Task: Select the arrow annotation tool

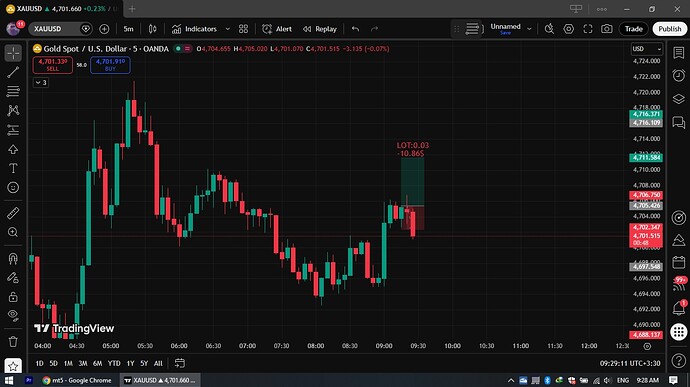Action: pyautogui.click(x=13, y=149)
